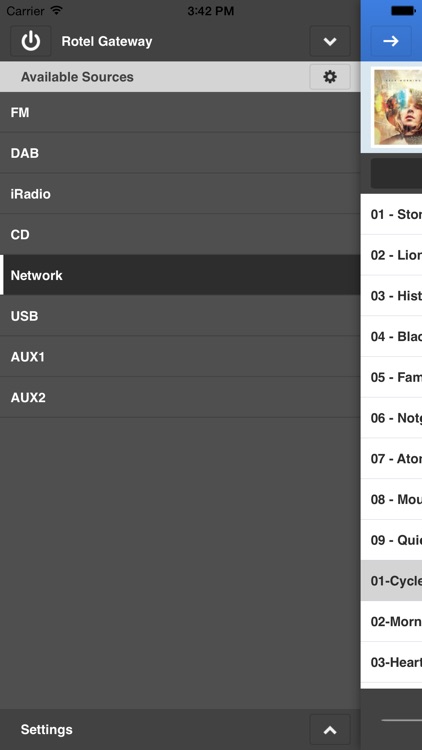Choose the CD source
This screenshot has height=750, width=422.
[180, 234]
